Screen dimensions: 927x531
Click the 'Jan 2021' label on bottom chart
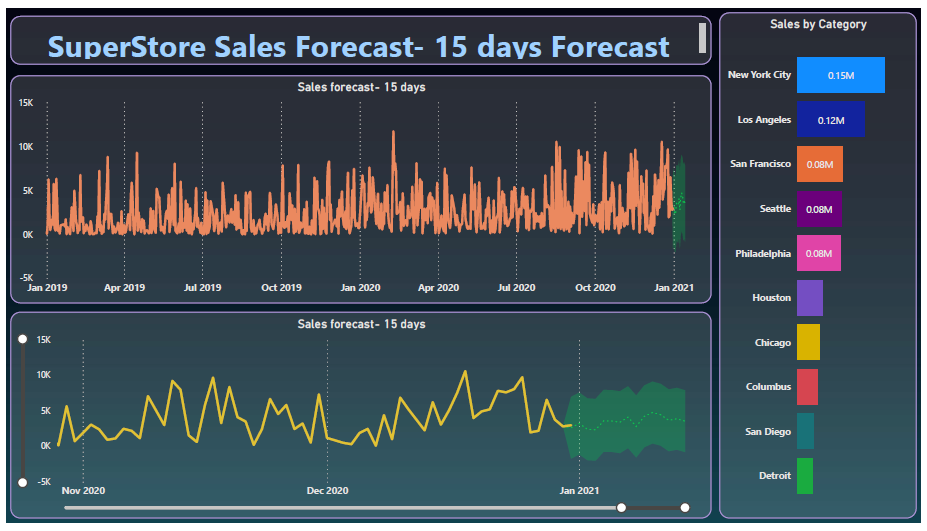point(579,490)
